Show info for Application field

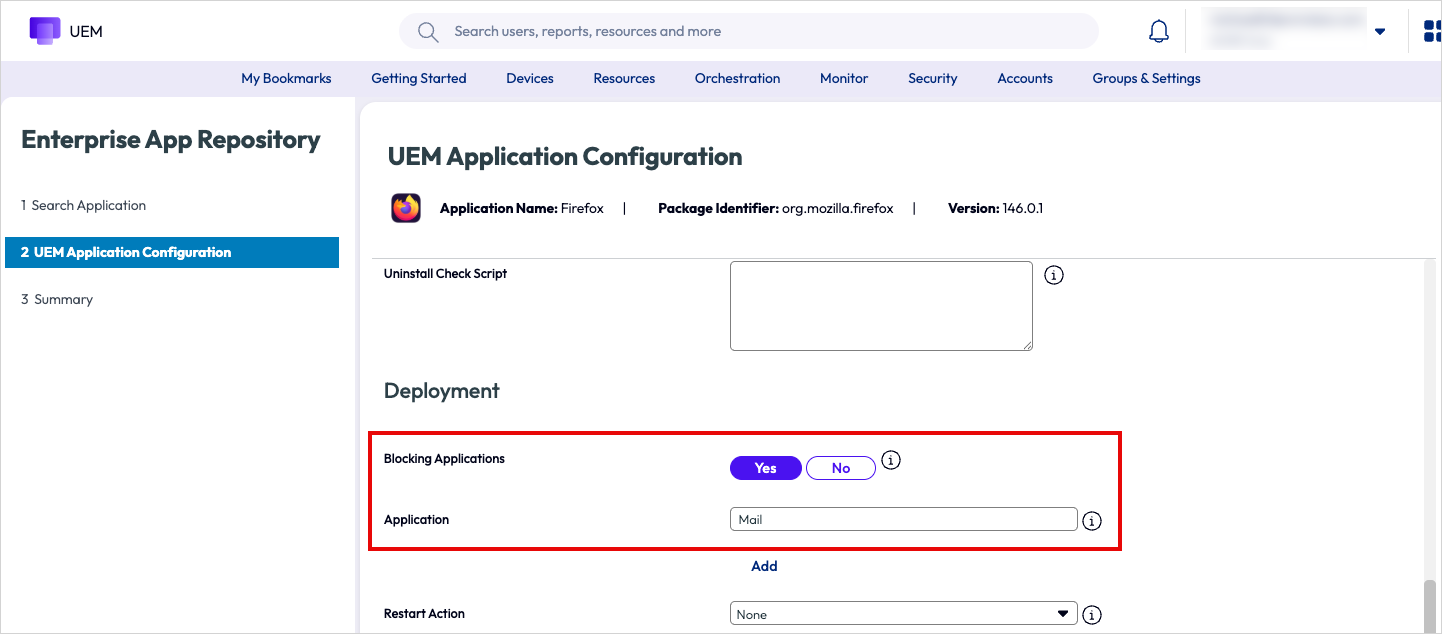(x=1092, y=521)
